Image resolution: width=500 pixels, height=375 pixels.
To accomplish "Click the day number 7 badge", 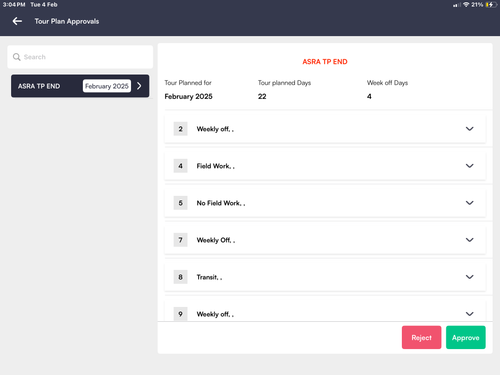I will click(x=180, y=240).
